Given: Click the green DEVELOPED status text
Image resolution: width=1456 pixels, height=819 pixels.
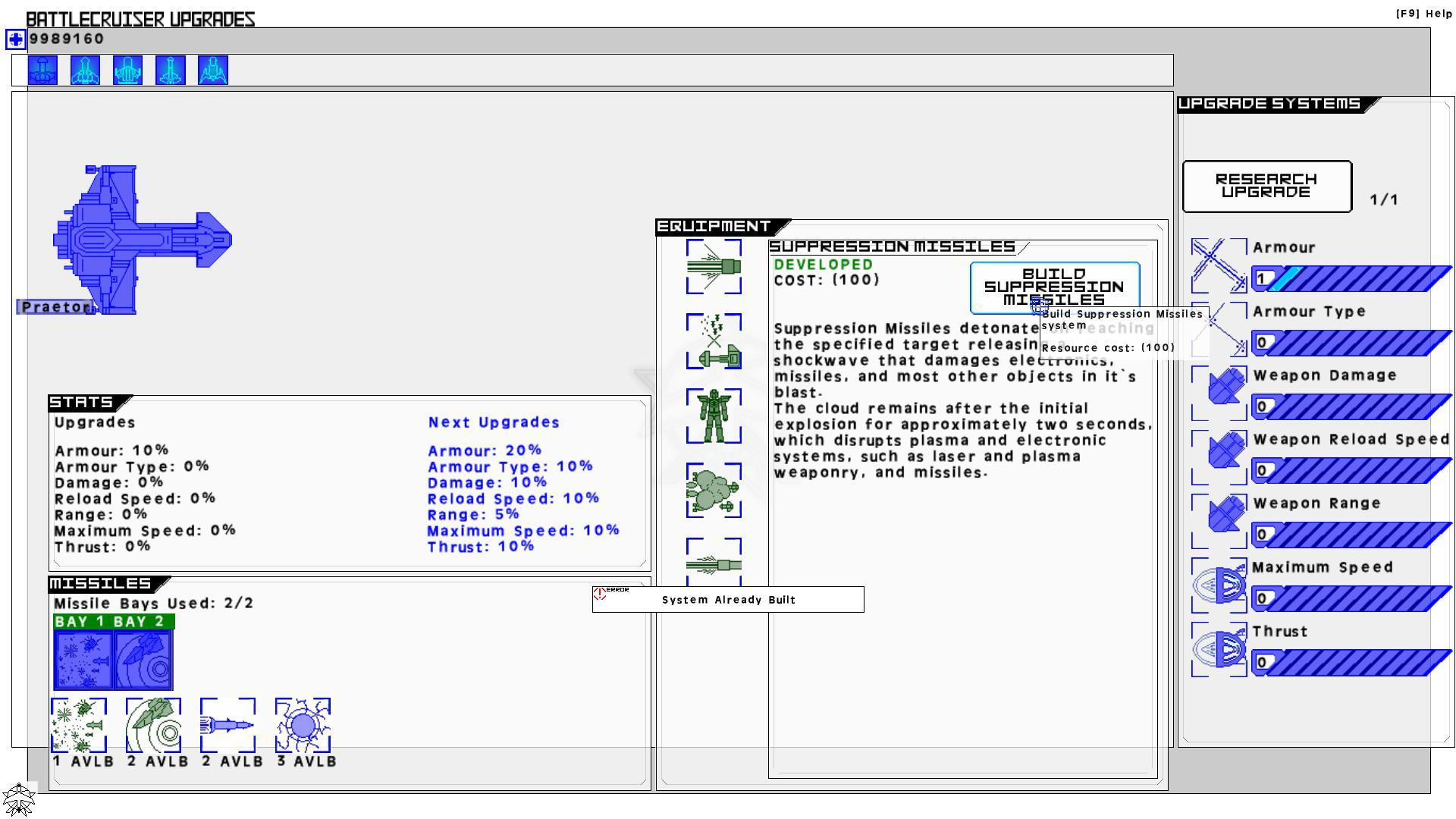Looking at the screenshot, I should pos(824,265).
